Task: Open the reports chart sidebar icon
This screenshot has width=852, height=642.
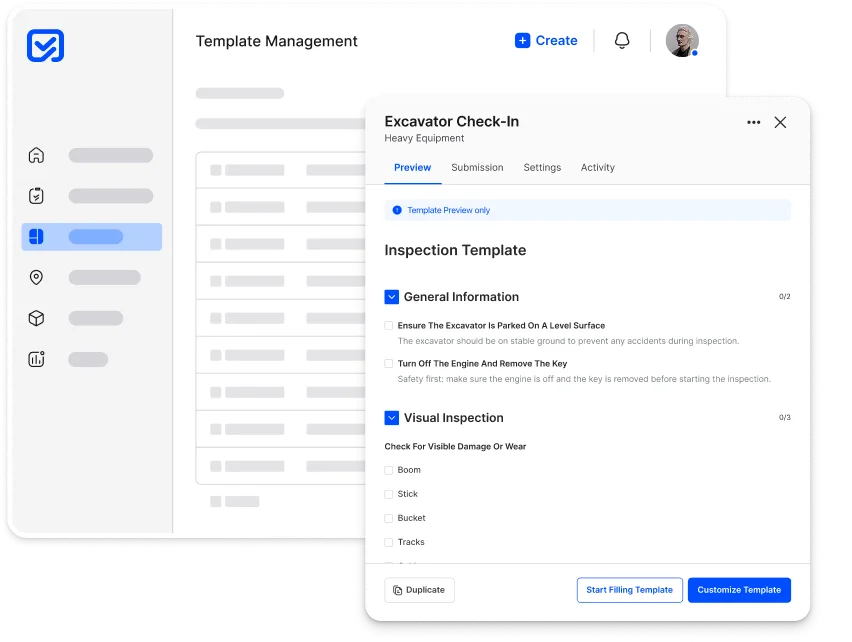Action: point(36,359)
